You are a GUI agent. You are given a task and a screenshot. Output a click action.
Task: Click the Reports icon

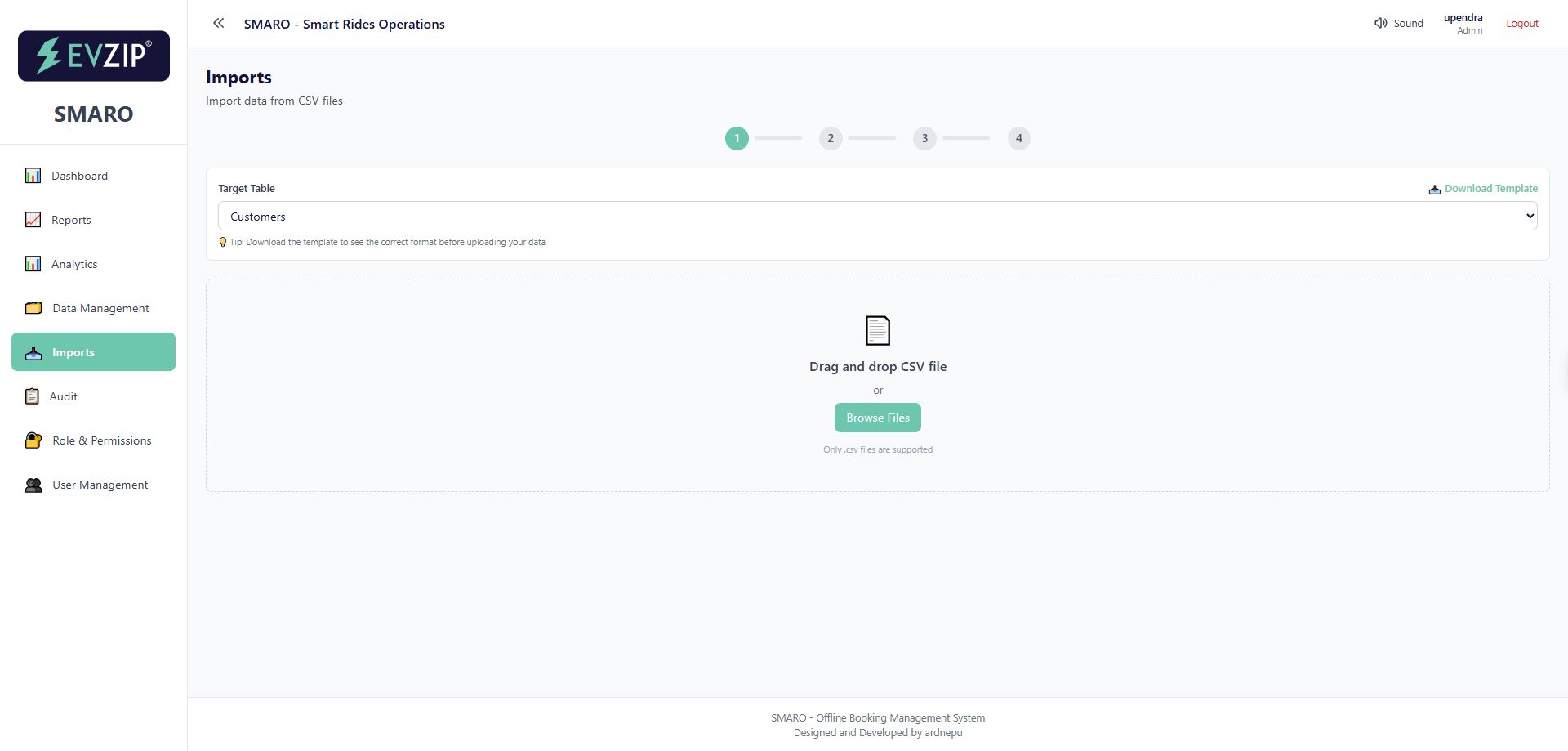coord(33,219)
